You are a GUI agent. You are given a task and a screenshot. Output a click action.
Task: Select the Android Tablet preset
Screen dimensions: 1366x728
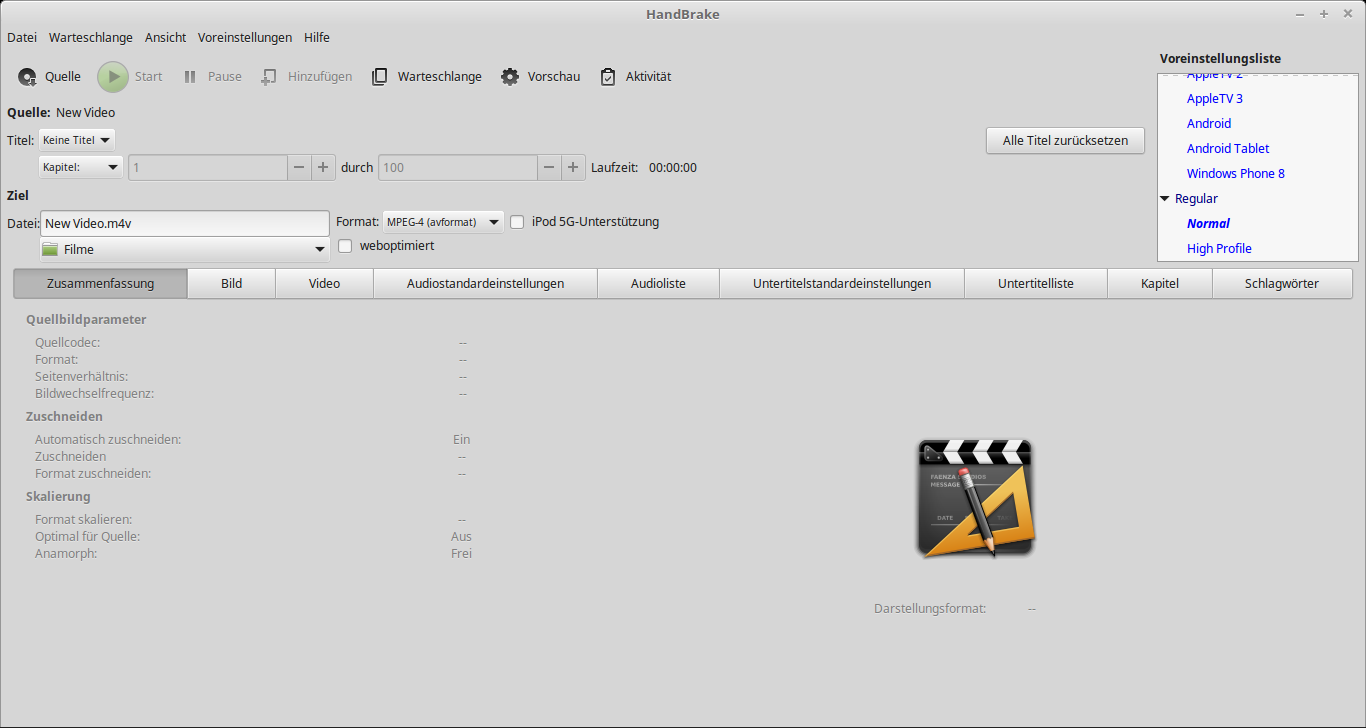1228,149
